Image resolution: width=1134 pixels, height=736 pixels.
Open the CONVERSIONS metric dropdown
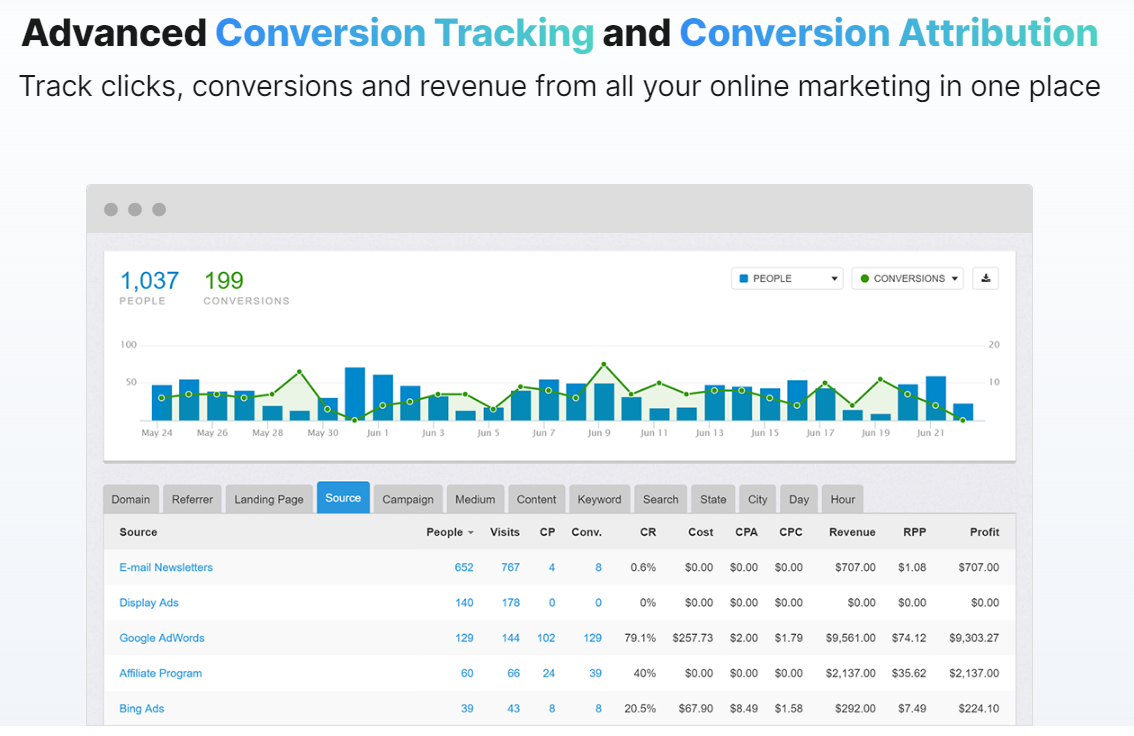coord(908,278)
